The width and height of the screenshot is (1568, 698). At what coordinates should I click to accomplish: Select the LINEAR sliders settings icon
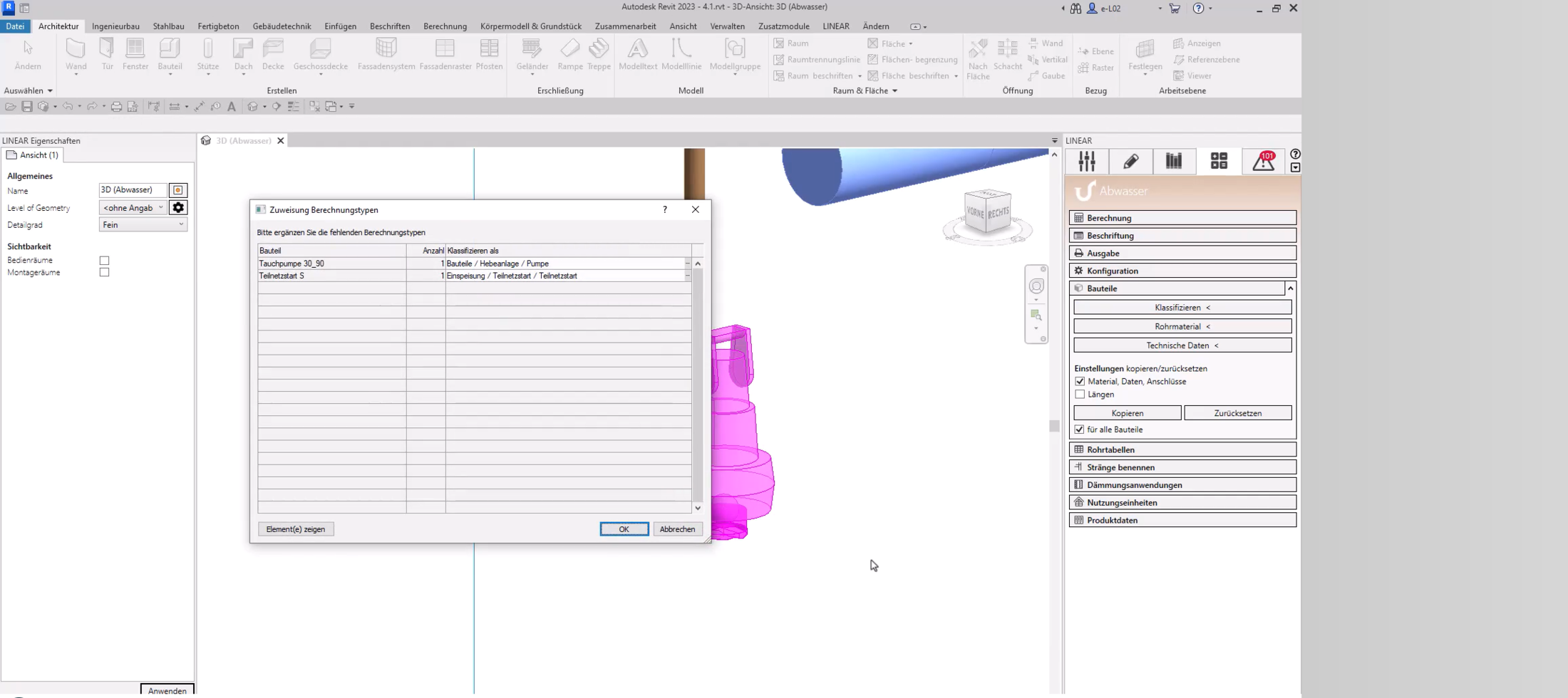[x=1087, y=162]
